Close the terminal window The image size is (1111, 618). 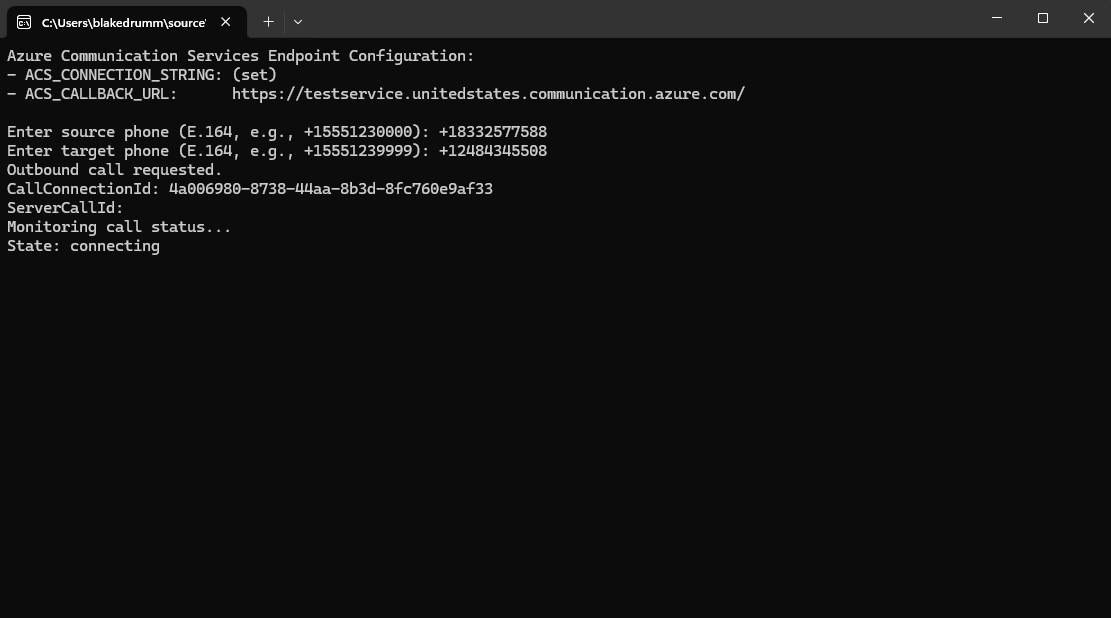point(1089,18)
